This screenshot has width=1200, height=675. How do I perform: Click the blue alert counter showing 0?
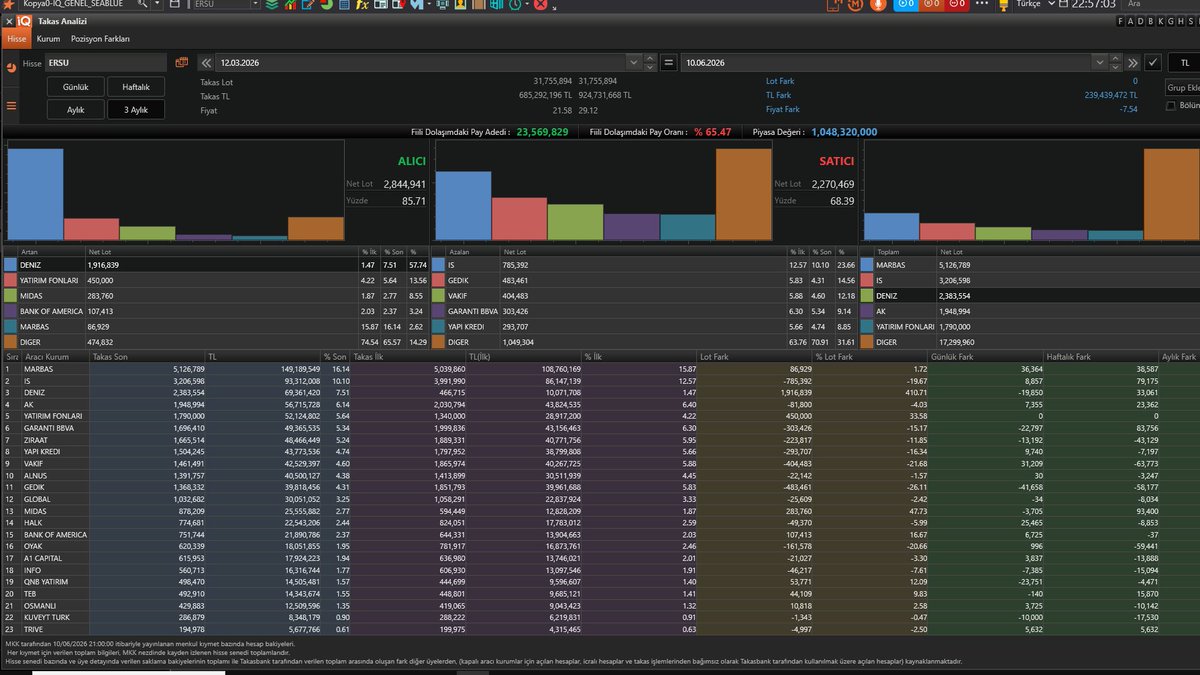tap(906, 4)
